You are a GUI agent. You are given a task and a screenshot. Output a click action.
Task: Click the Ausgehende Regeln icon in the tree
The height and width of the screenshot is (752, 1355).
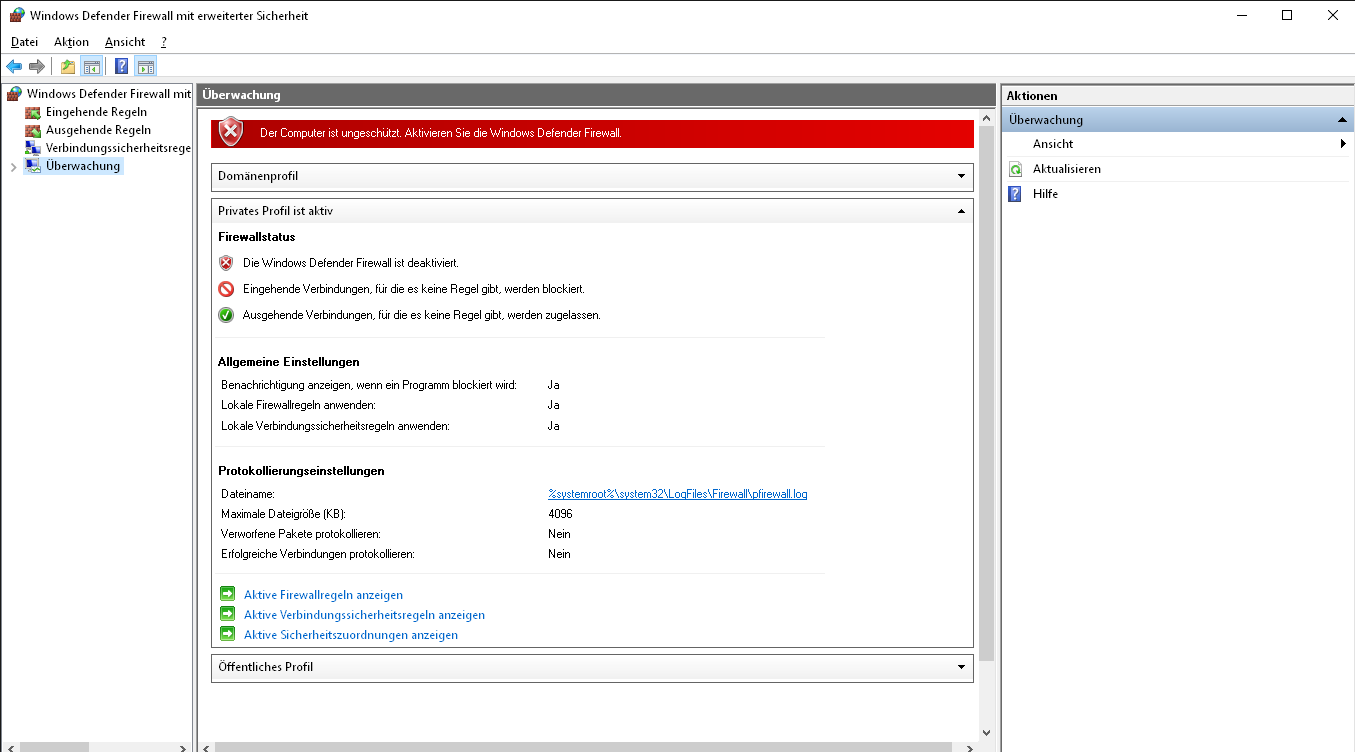click(x=33, y=130)
